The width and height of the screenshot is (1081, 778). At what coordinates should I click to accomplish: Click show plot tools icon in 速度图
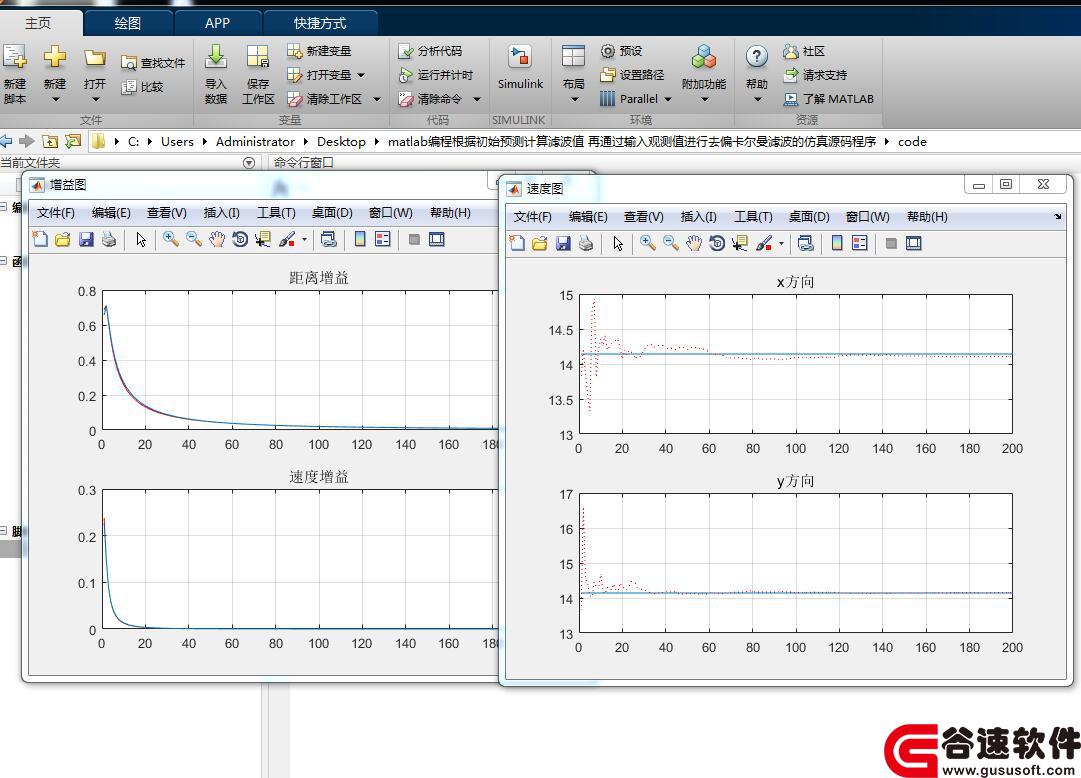pyautogui.click(x=913, y=243)
